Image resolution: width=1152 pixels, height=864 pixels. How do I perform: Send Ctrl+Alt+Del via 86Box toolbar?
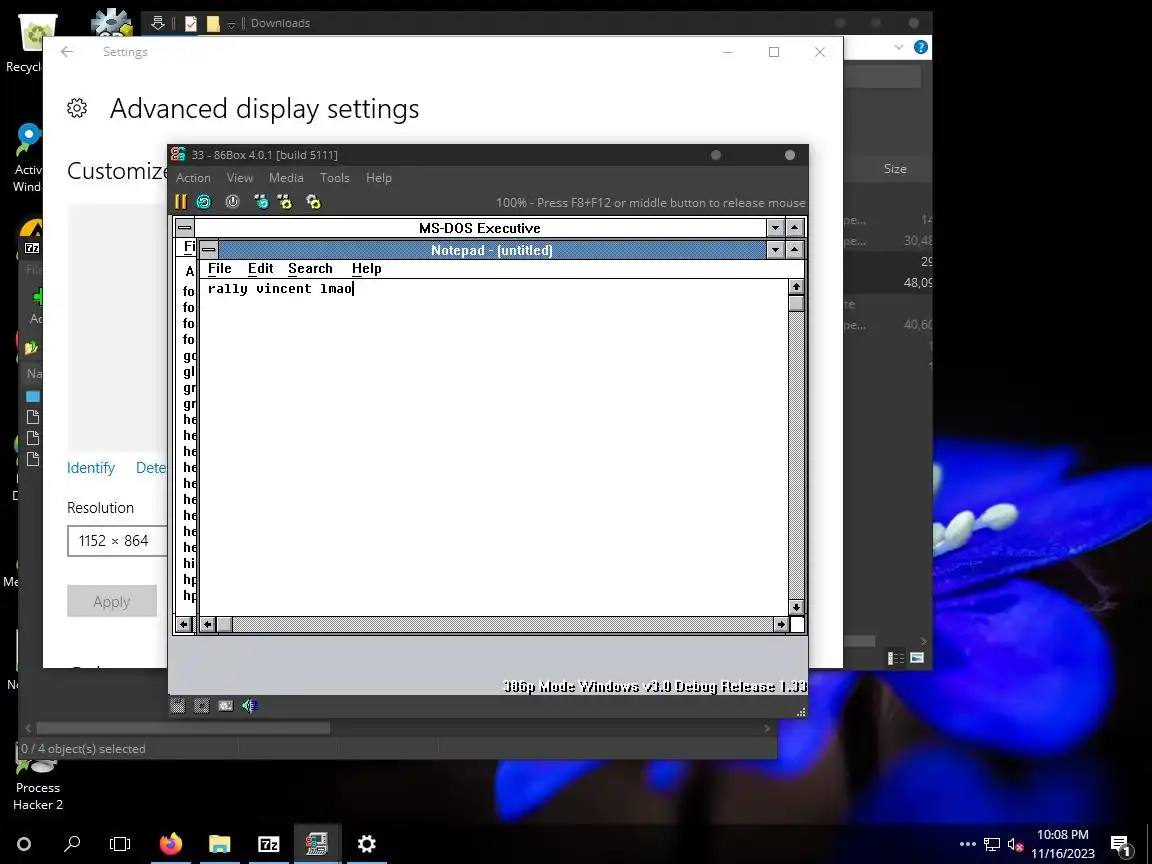261,202
